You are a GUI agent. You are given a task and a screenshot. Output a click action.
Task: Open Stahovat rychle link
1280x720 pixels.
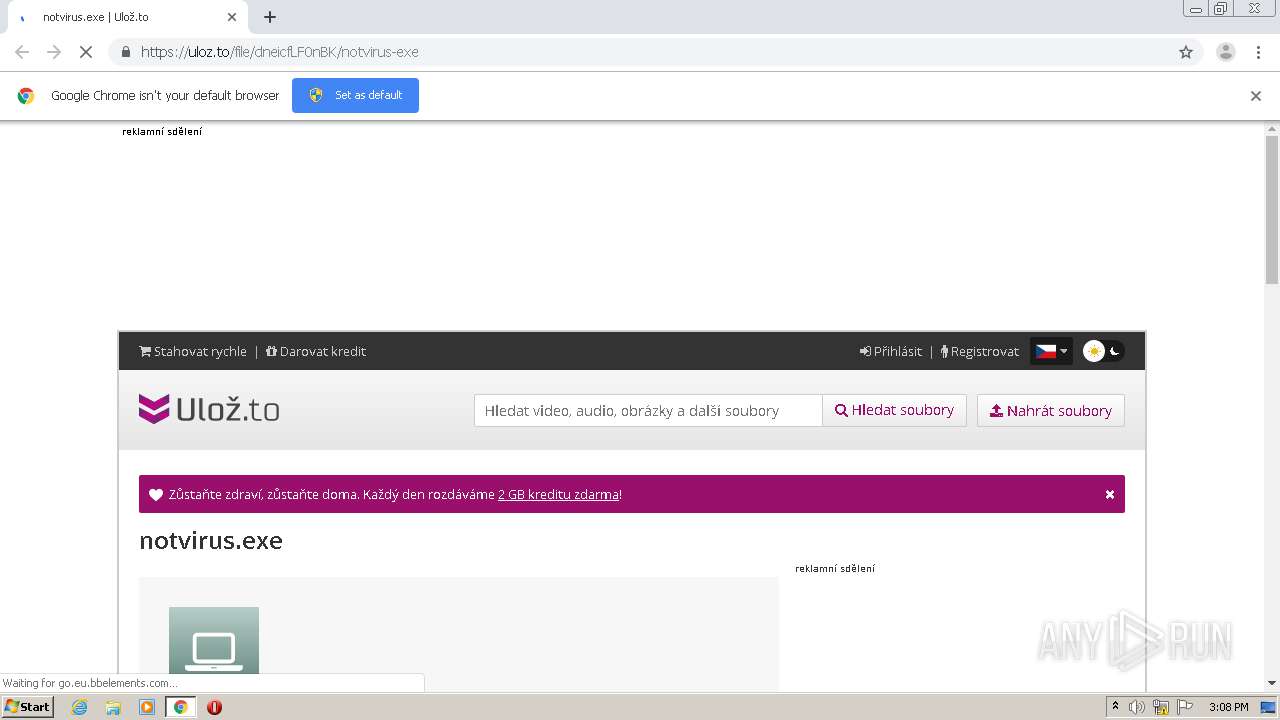point(193,351)
